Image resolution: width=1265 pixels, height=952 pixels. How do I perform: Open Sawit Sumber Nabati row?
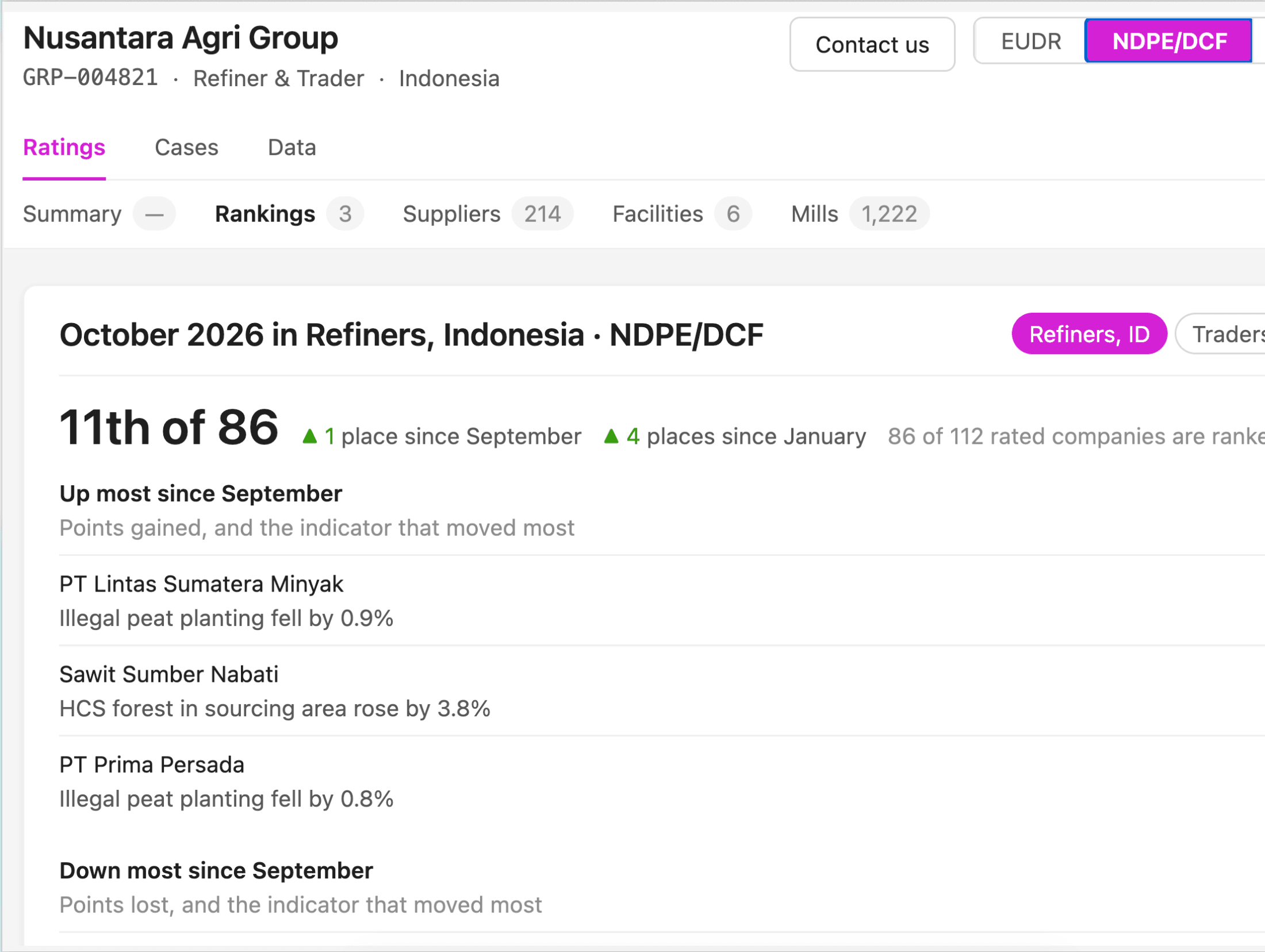tap(661, 691)
